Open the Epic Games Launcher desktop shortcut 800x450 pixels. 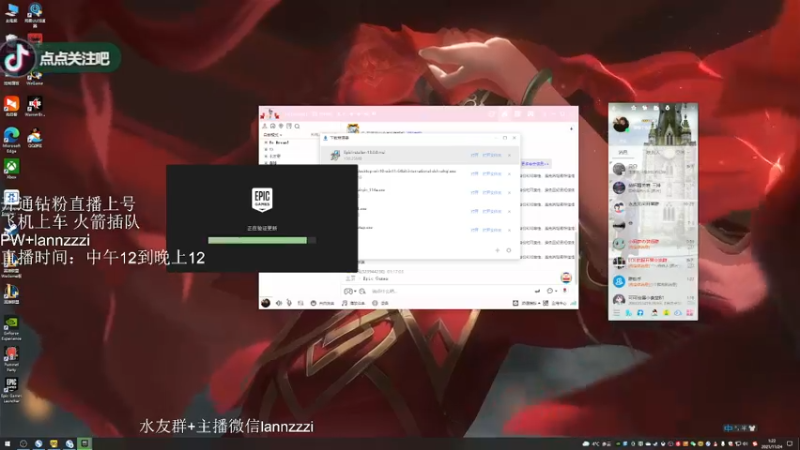pos(11,390)
